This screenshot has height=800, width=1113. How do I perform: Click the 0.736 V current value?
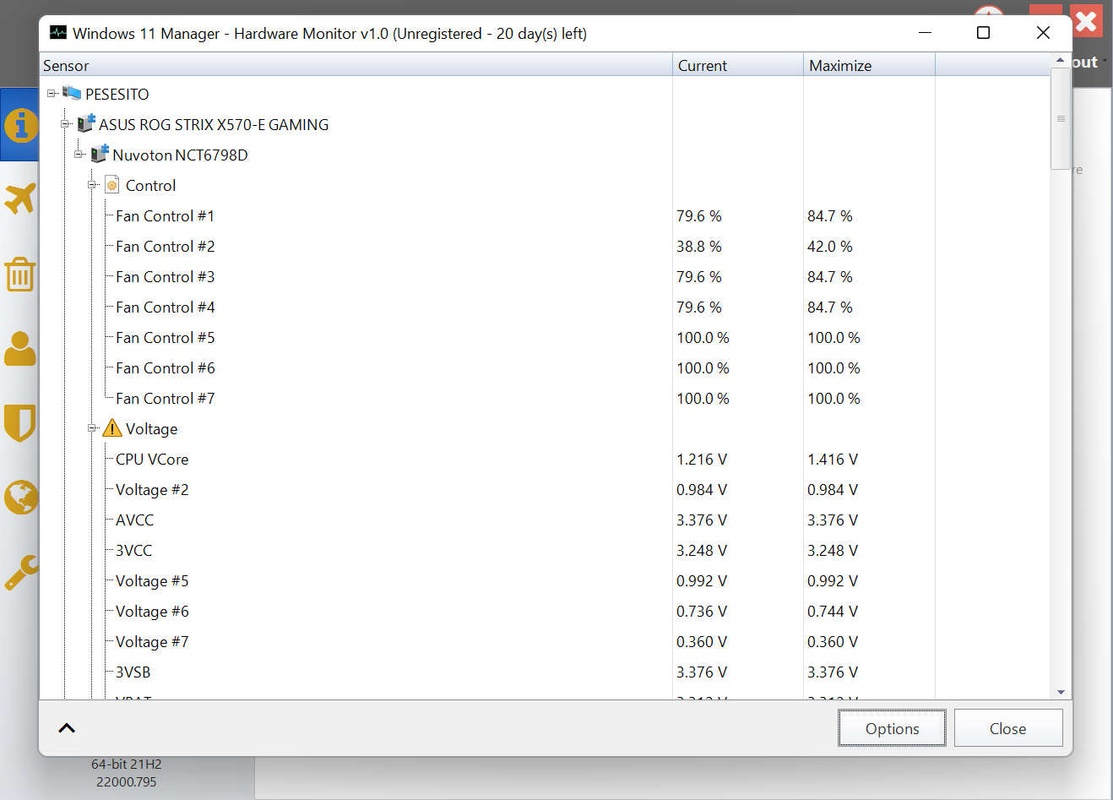point(701,611)
